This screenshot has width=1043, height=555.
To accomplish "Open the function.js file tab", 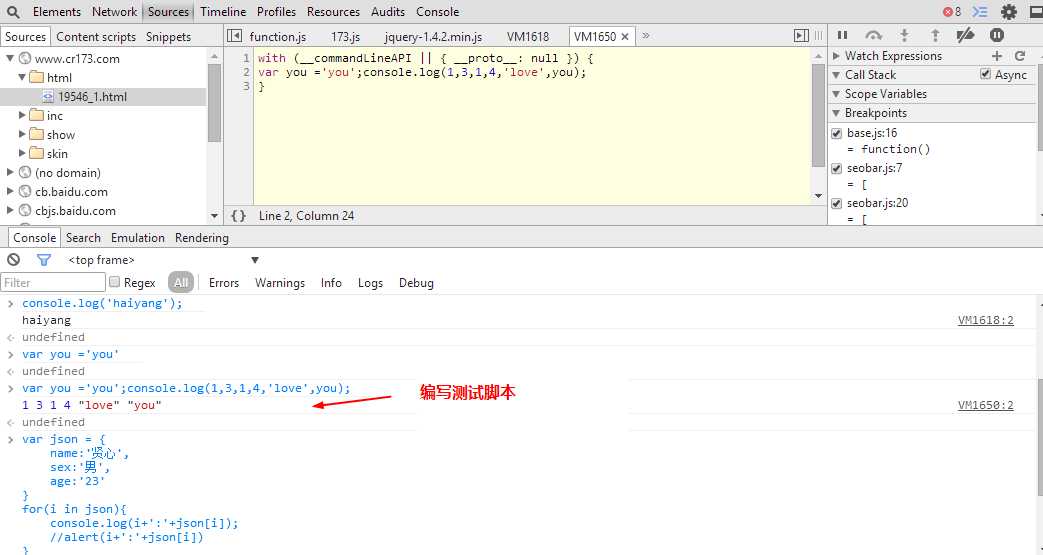I will pyautogui.click(x=277, y=37).
